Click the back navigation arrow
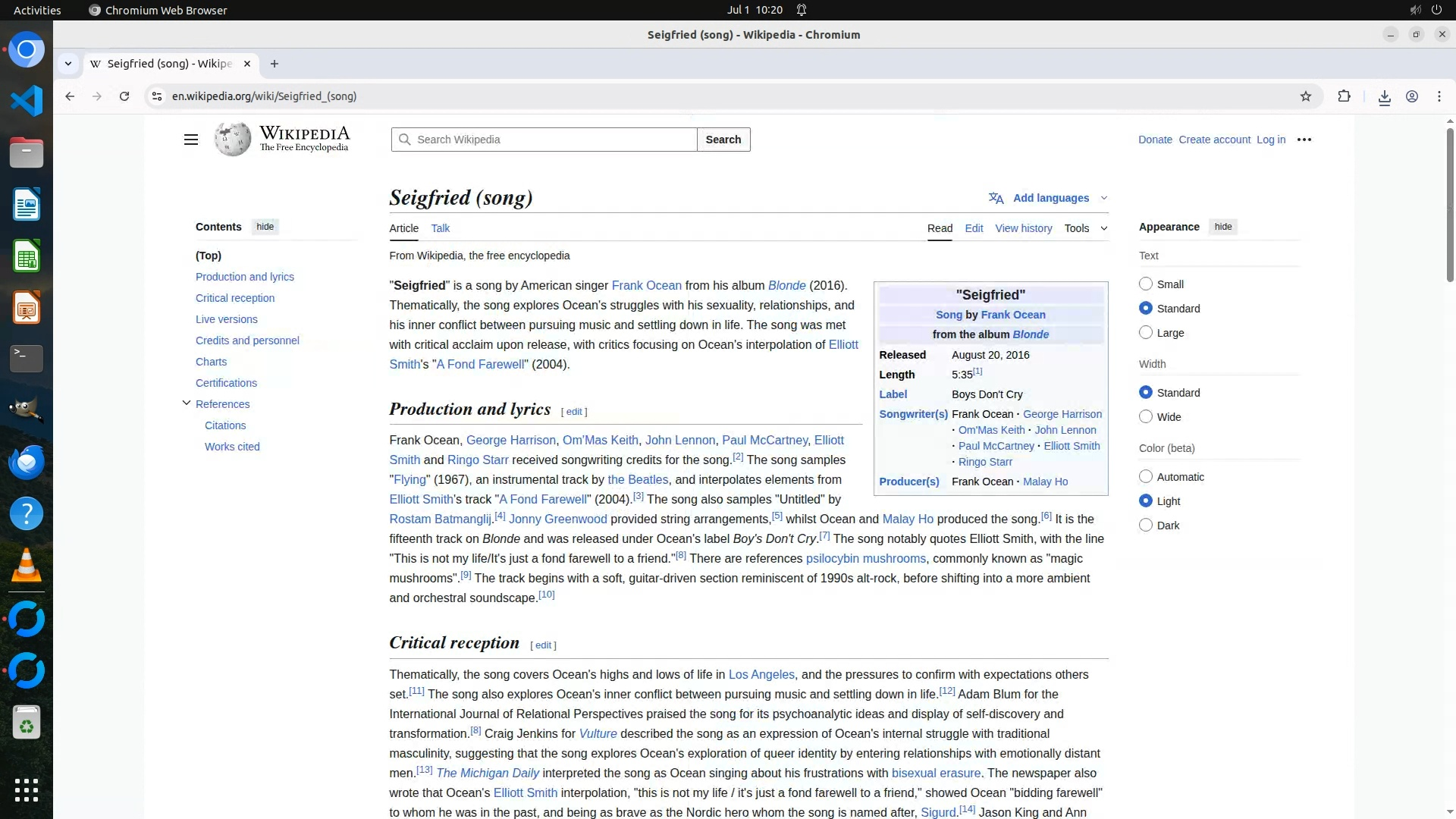The height and width of the screenshot is (819, 1456). click(x=70, y=96)
